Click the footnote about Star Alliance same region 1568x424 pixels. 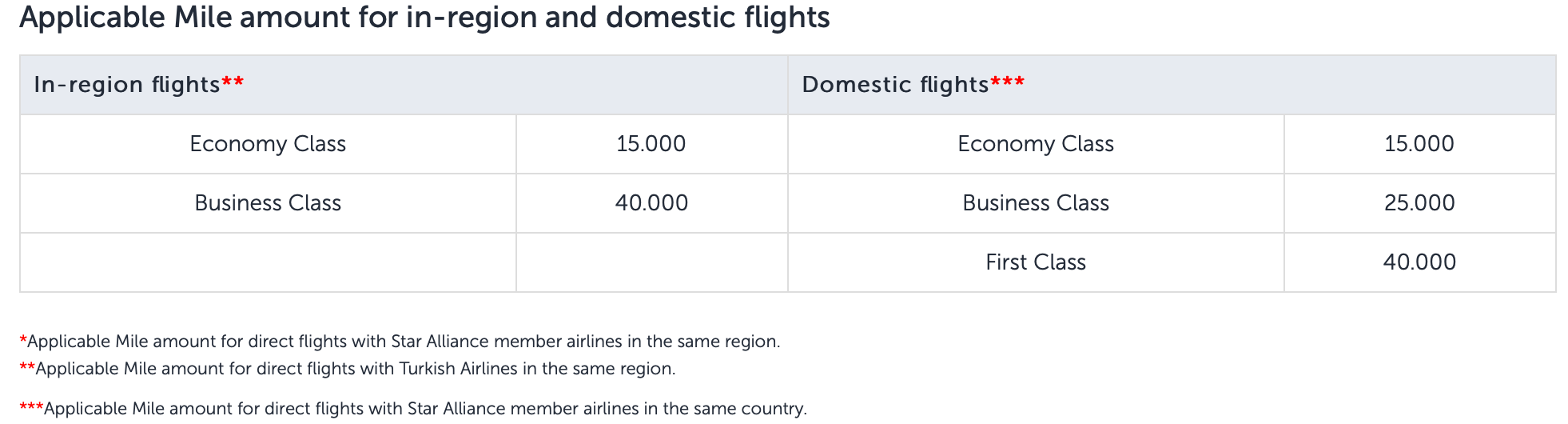pyautogui.click(x=400, y=342)
